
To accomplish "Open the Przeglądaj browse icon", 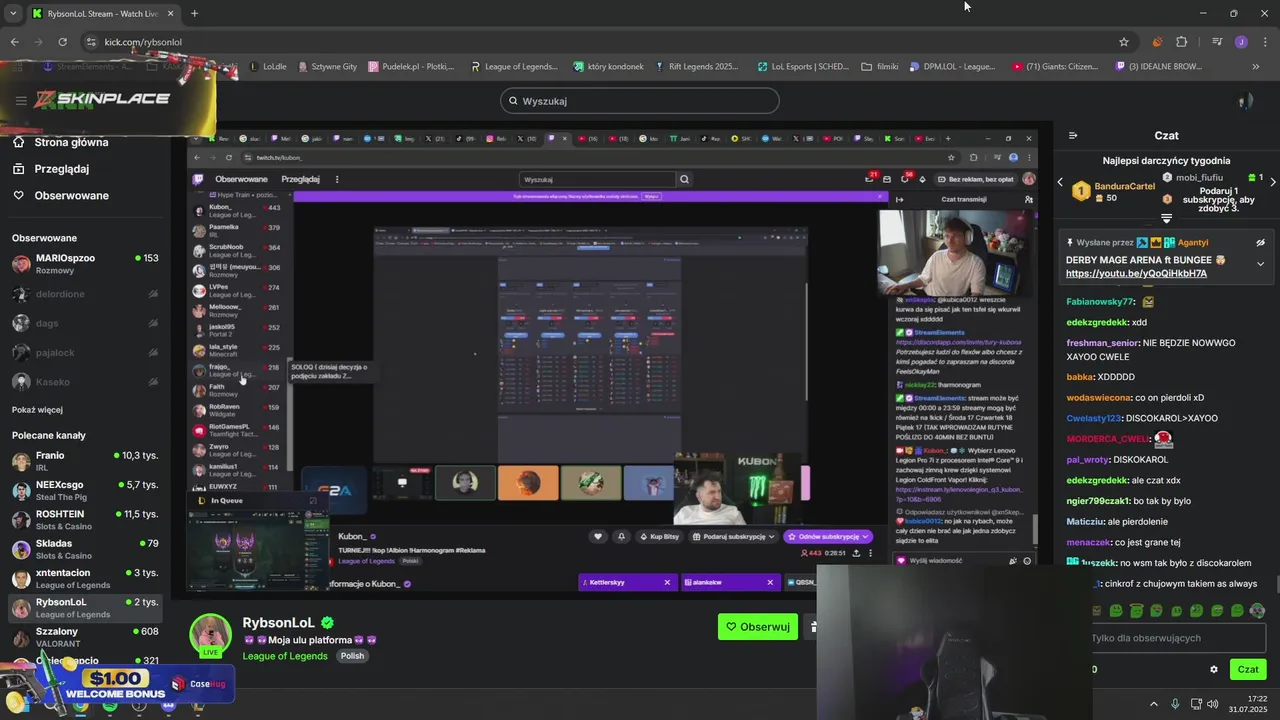I will point(18,169).
